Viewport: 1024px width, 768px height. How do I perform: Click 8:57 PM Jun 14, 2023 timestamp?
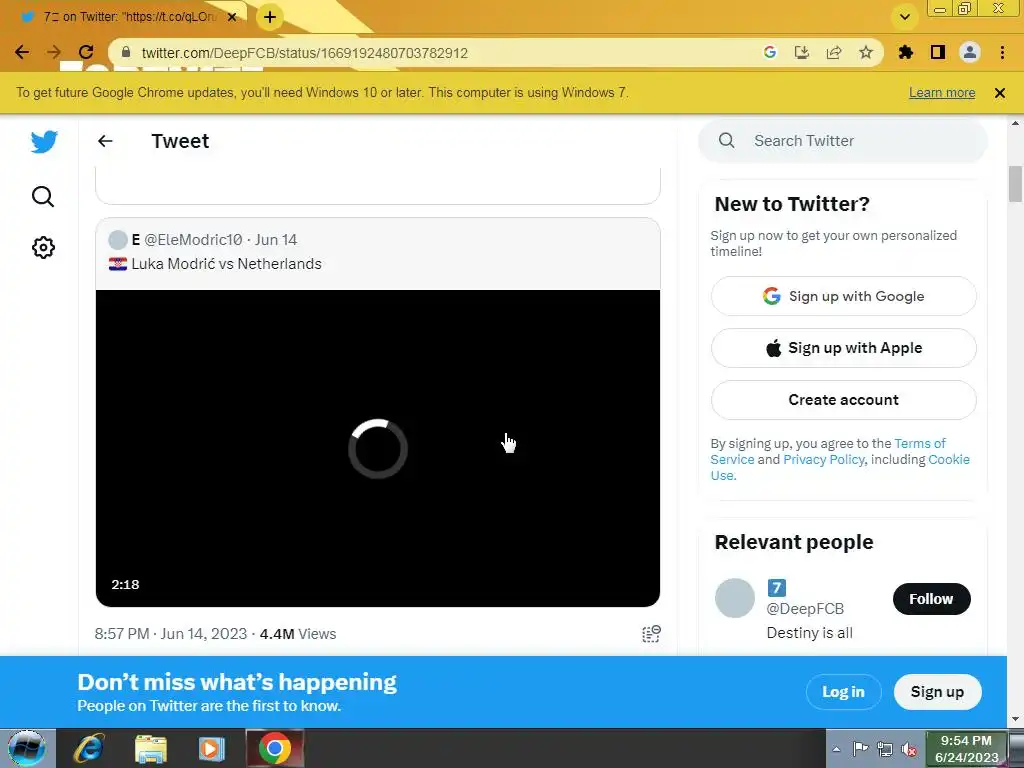tap(171, 633)
